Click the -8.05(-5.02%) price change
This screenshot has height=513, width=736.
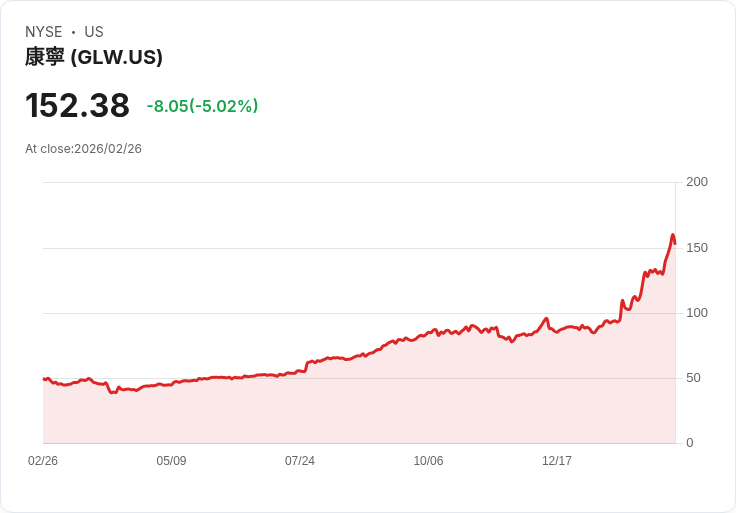202,106
